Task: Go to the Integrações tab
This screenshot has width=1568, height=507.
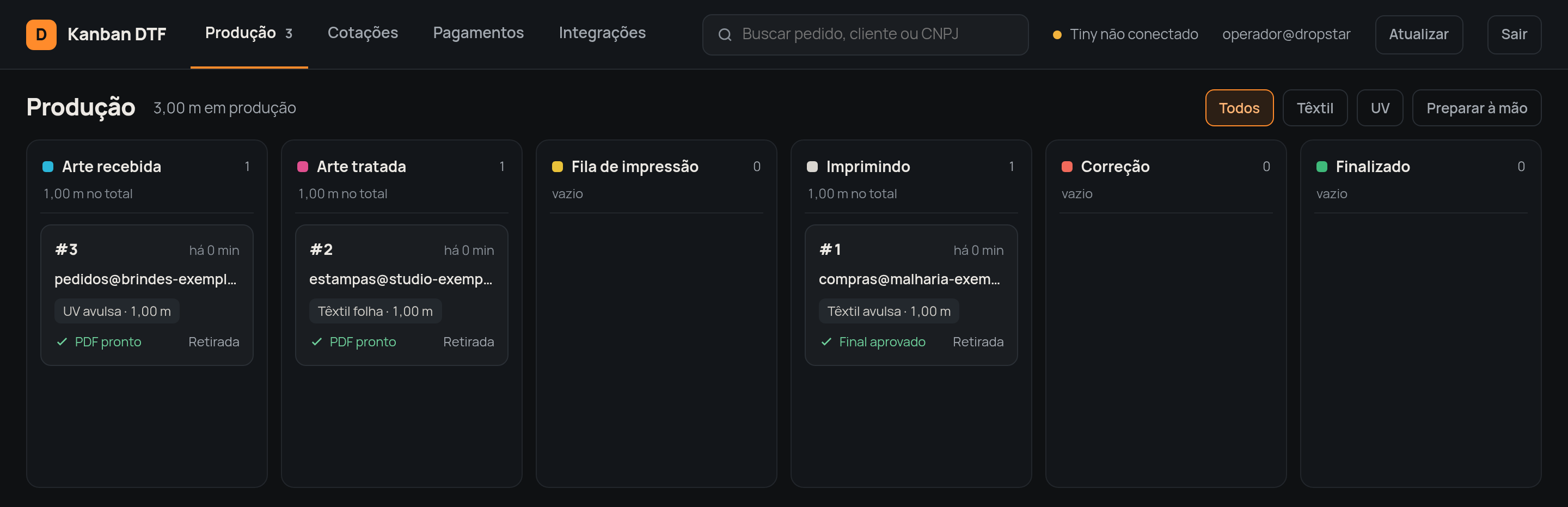Action: (602, 33)
